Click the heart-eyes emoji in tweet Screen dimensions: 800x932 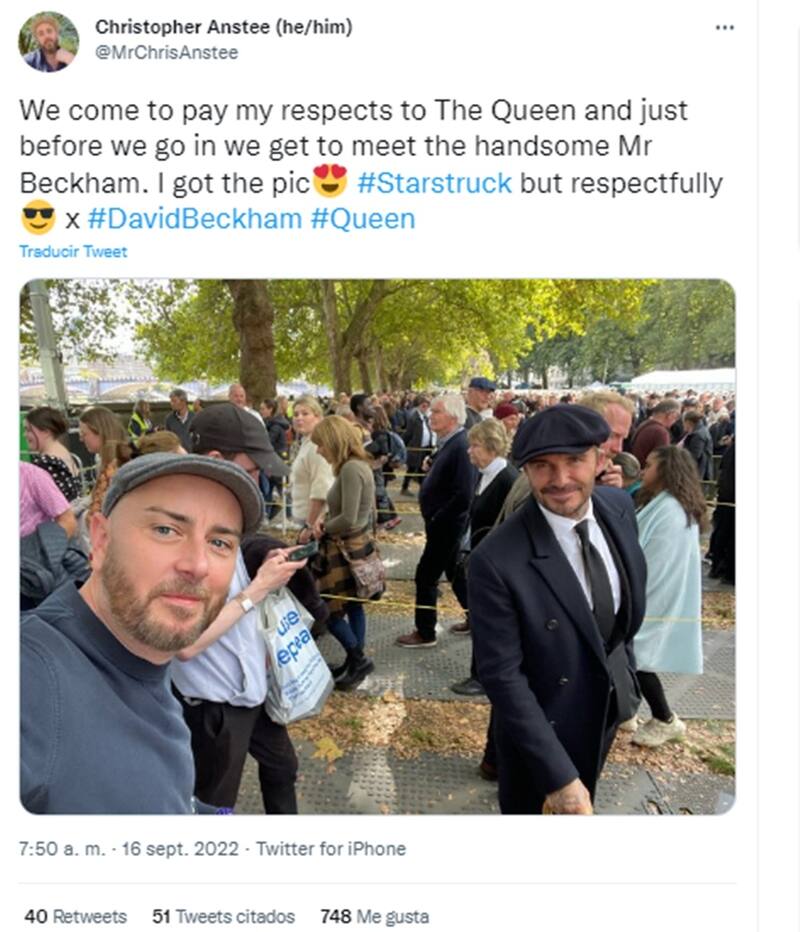330,181
